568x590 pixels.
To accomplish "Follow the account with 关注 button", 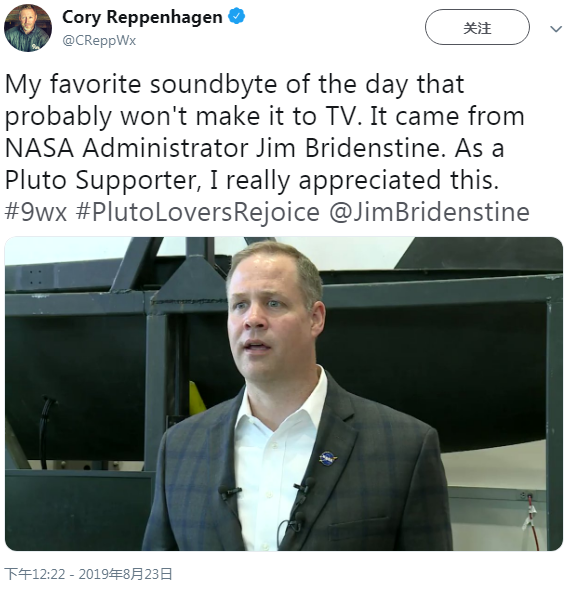I will 477,27.
